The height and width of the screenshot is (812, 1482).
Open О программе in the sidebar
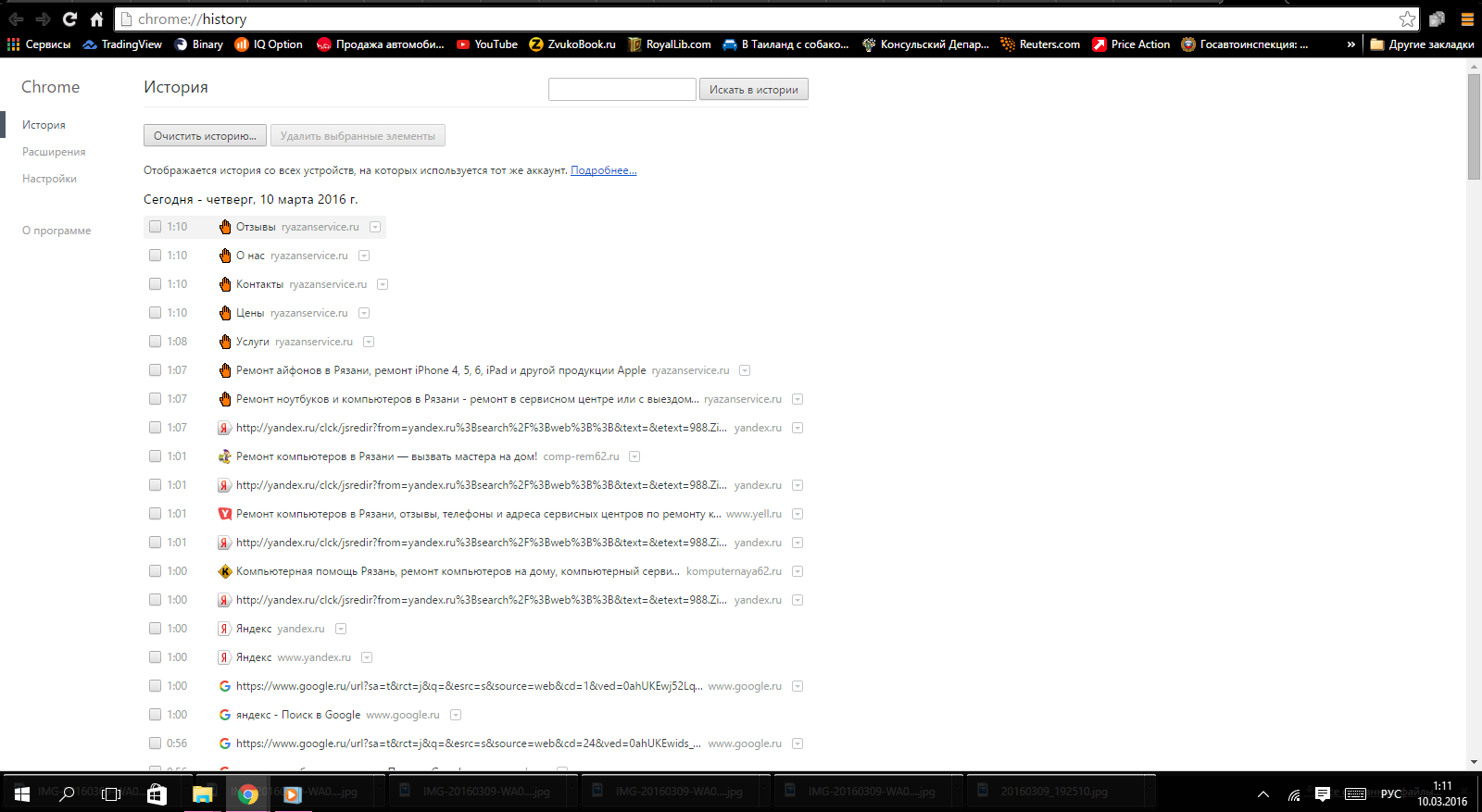point(57,231)
